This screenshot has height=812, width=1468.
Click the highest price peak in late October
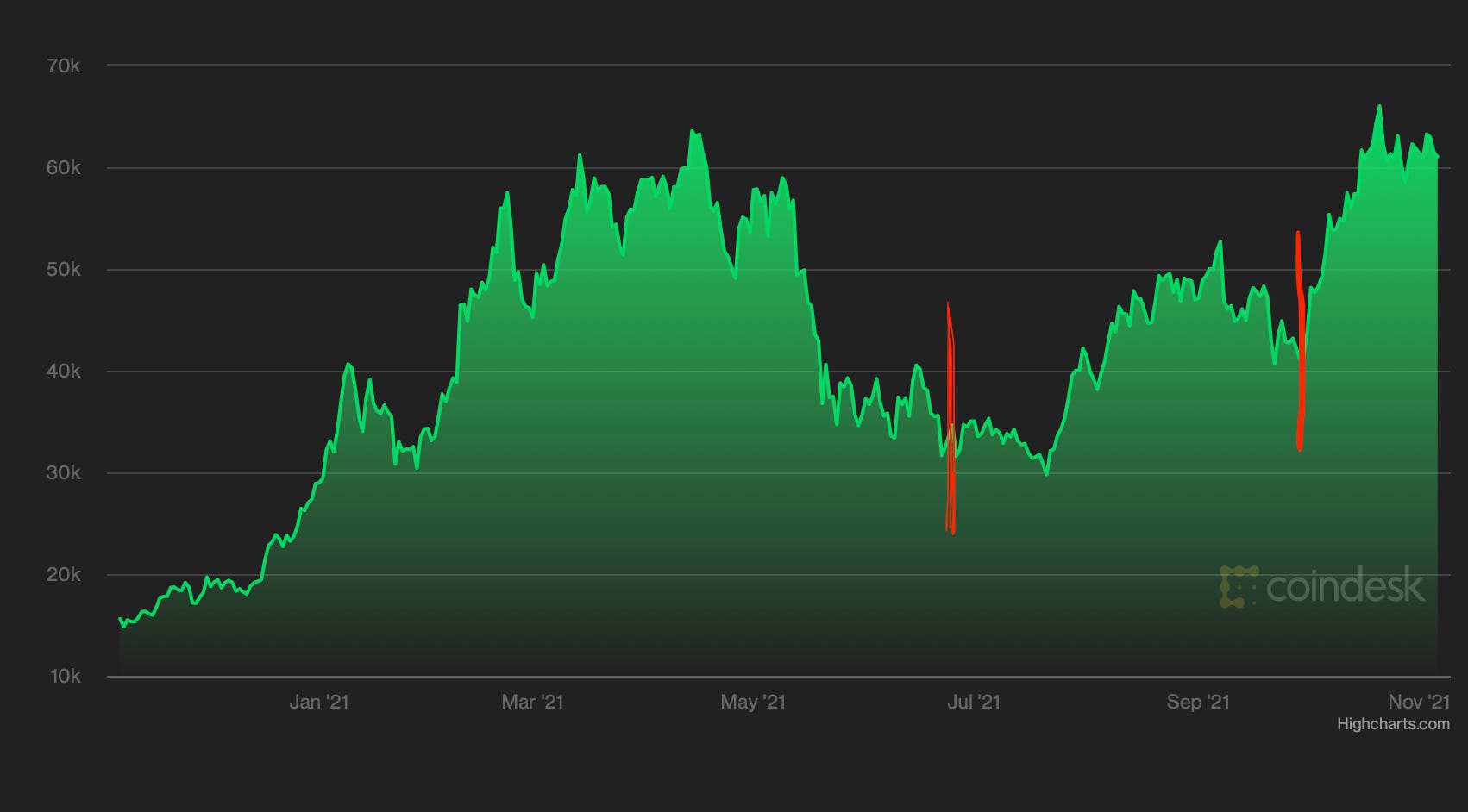tap(1379, 106)
